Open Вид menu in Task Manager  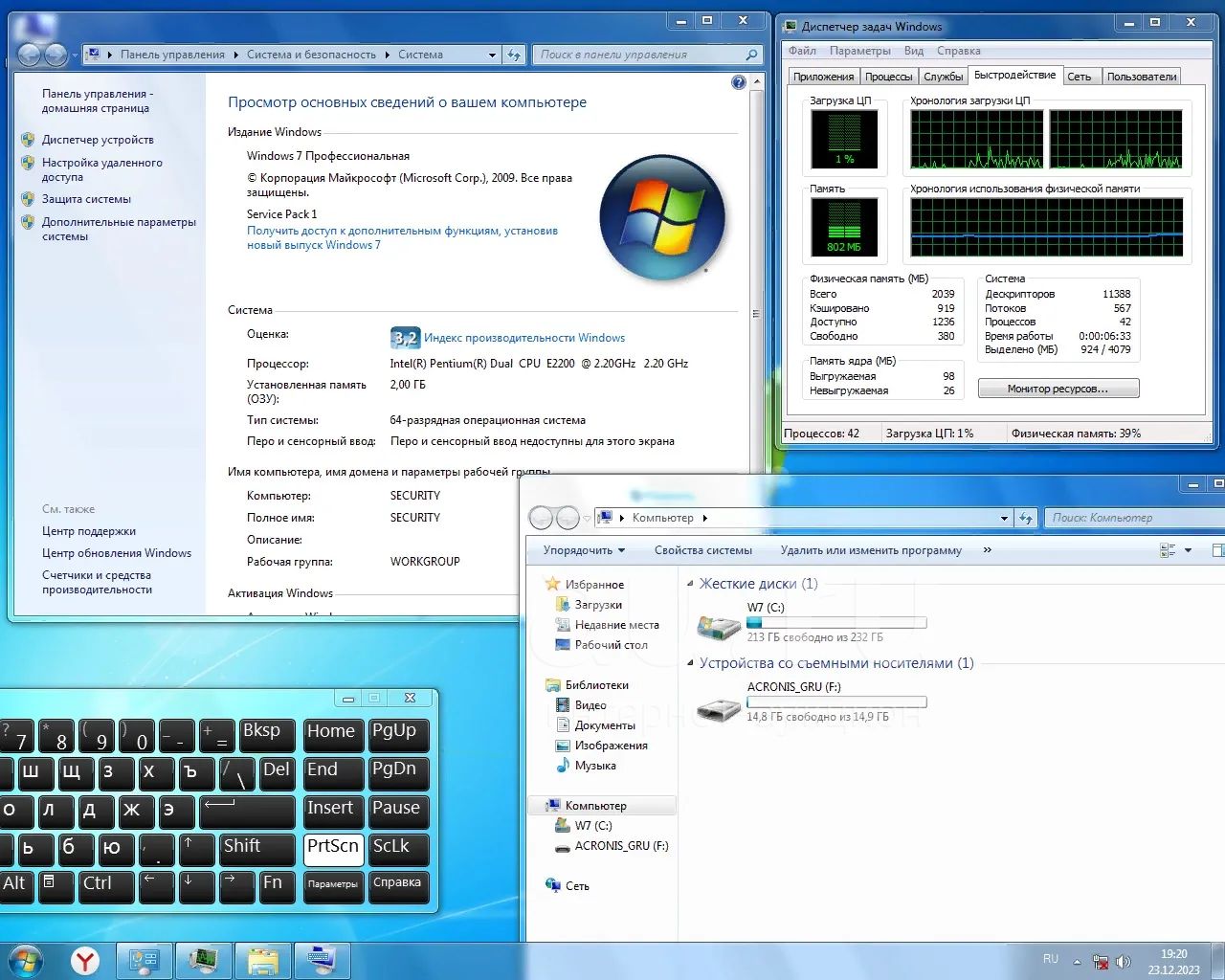click(x=914, y=51)
